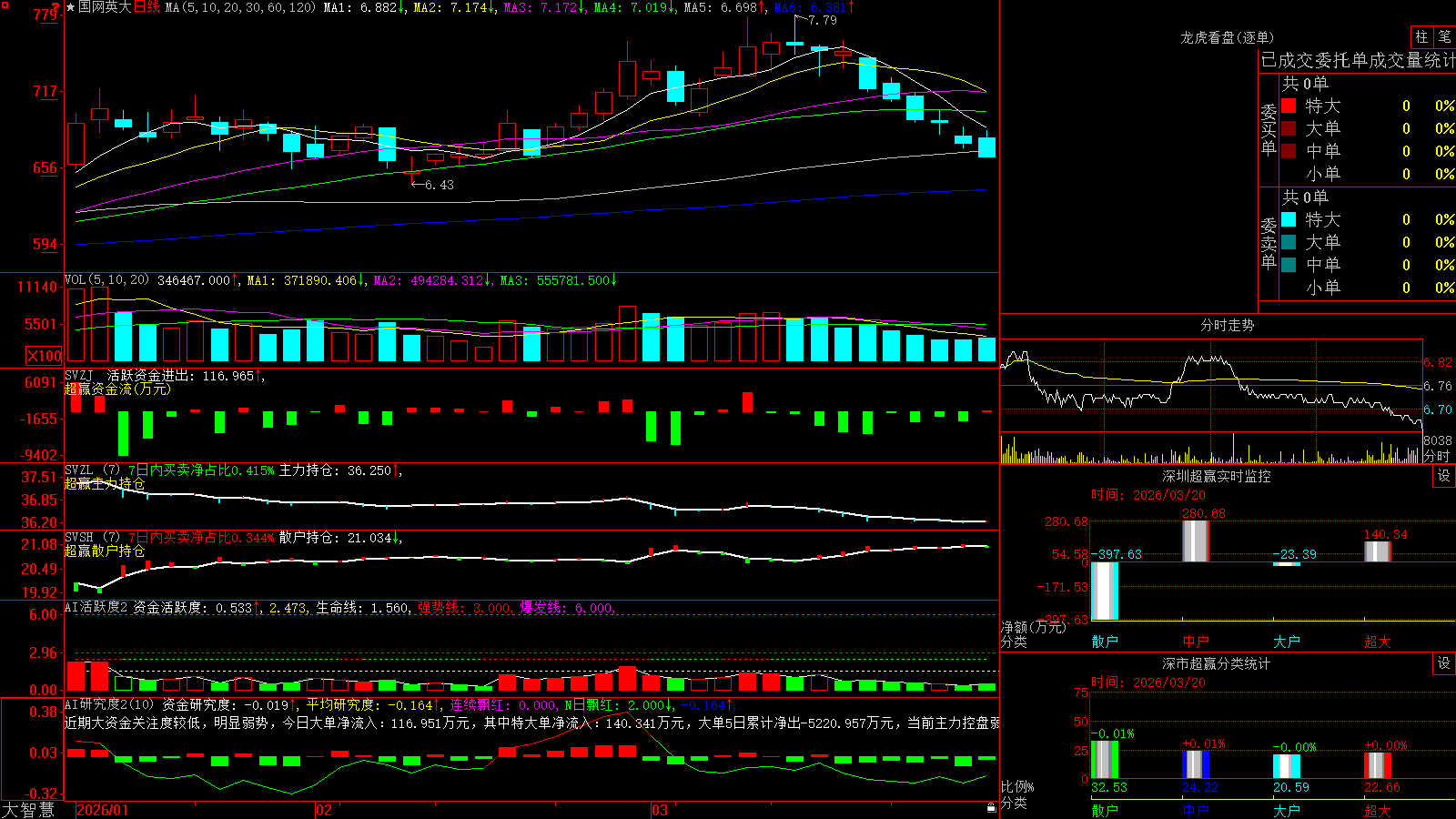The image size is (1456, 819).
Task: Click the teal 中单 sell swatch
Action: point(1289,265)
